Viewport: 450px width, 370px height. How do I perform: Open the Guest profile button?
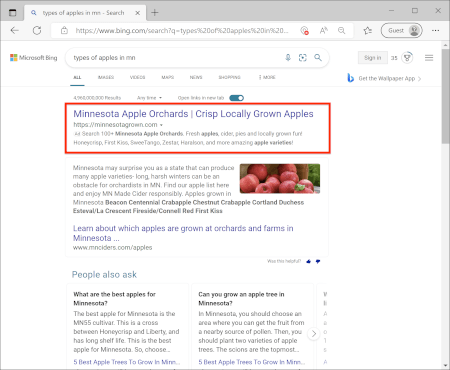point(402,30)
